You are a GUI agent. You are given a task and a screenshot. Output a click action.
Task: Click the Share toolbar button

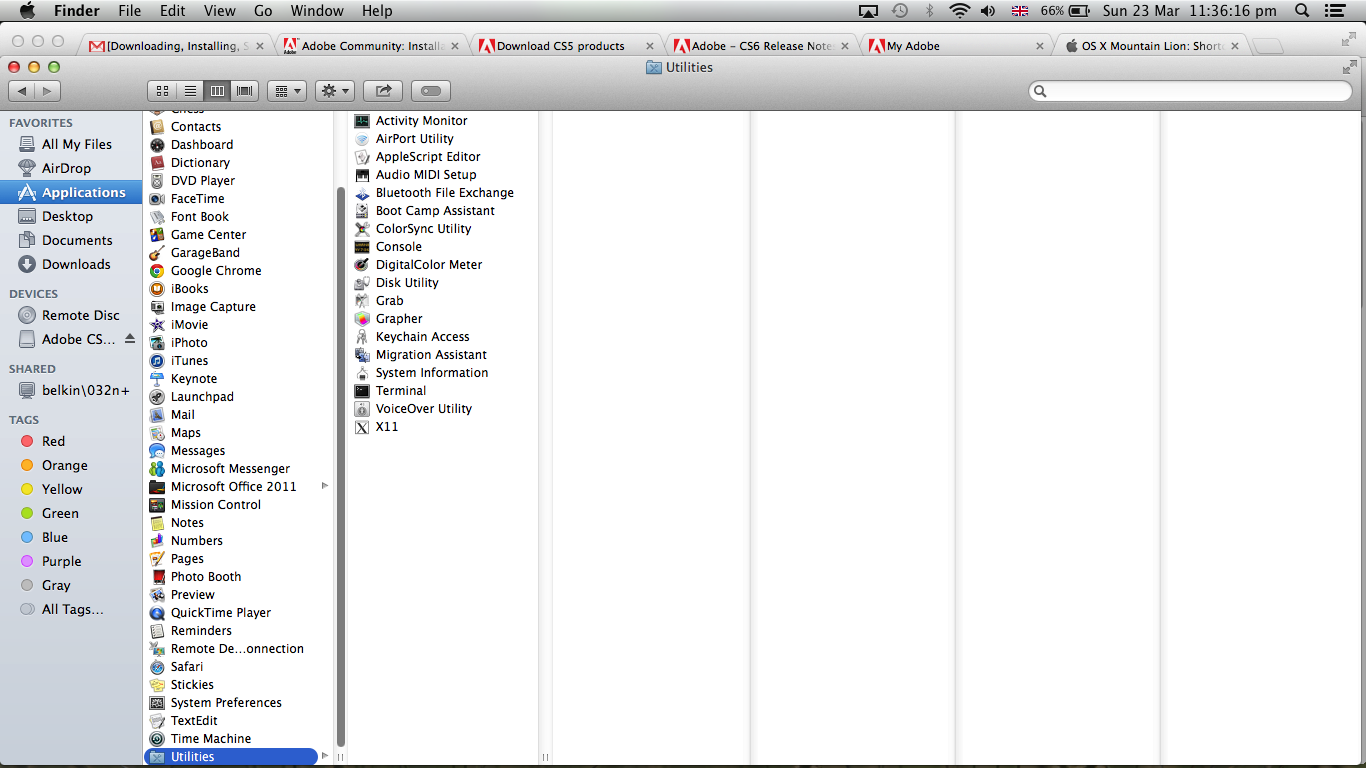[x=383, y=91]
